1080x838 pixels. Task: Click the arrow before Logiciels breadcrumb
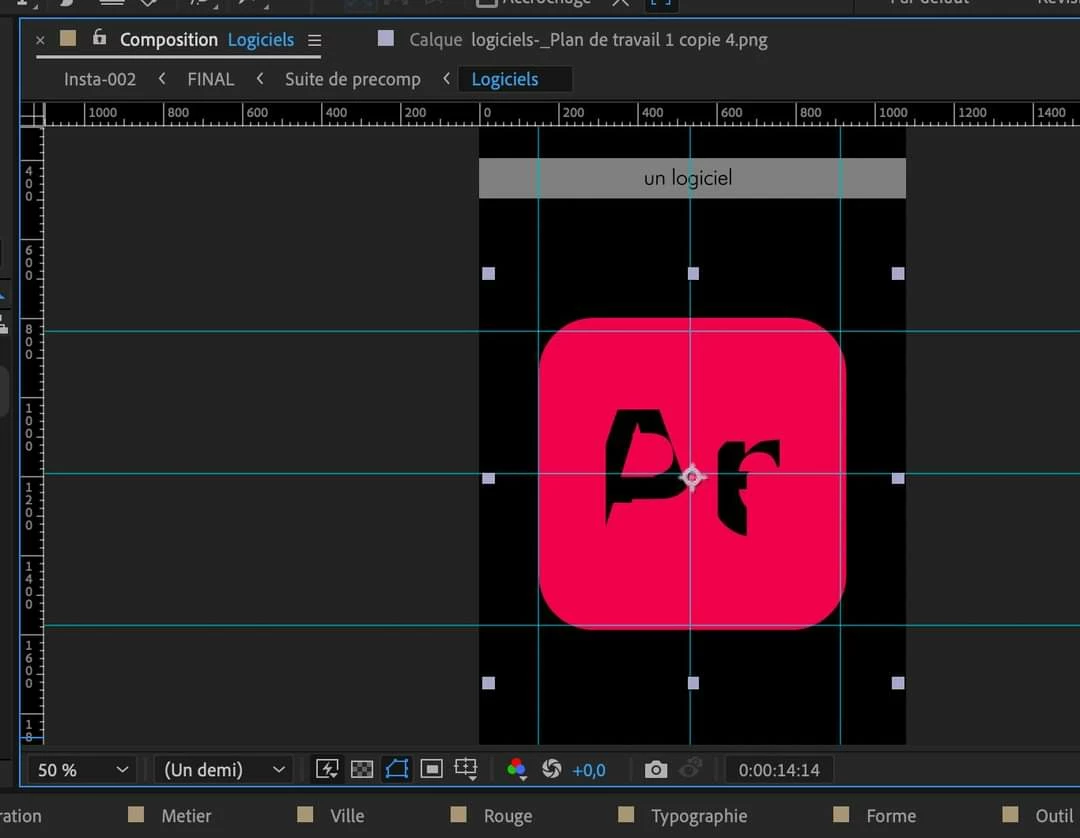click(x=446, y=78)
